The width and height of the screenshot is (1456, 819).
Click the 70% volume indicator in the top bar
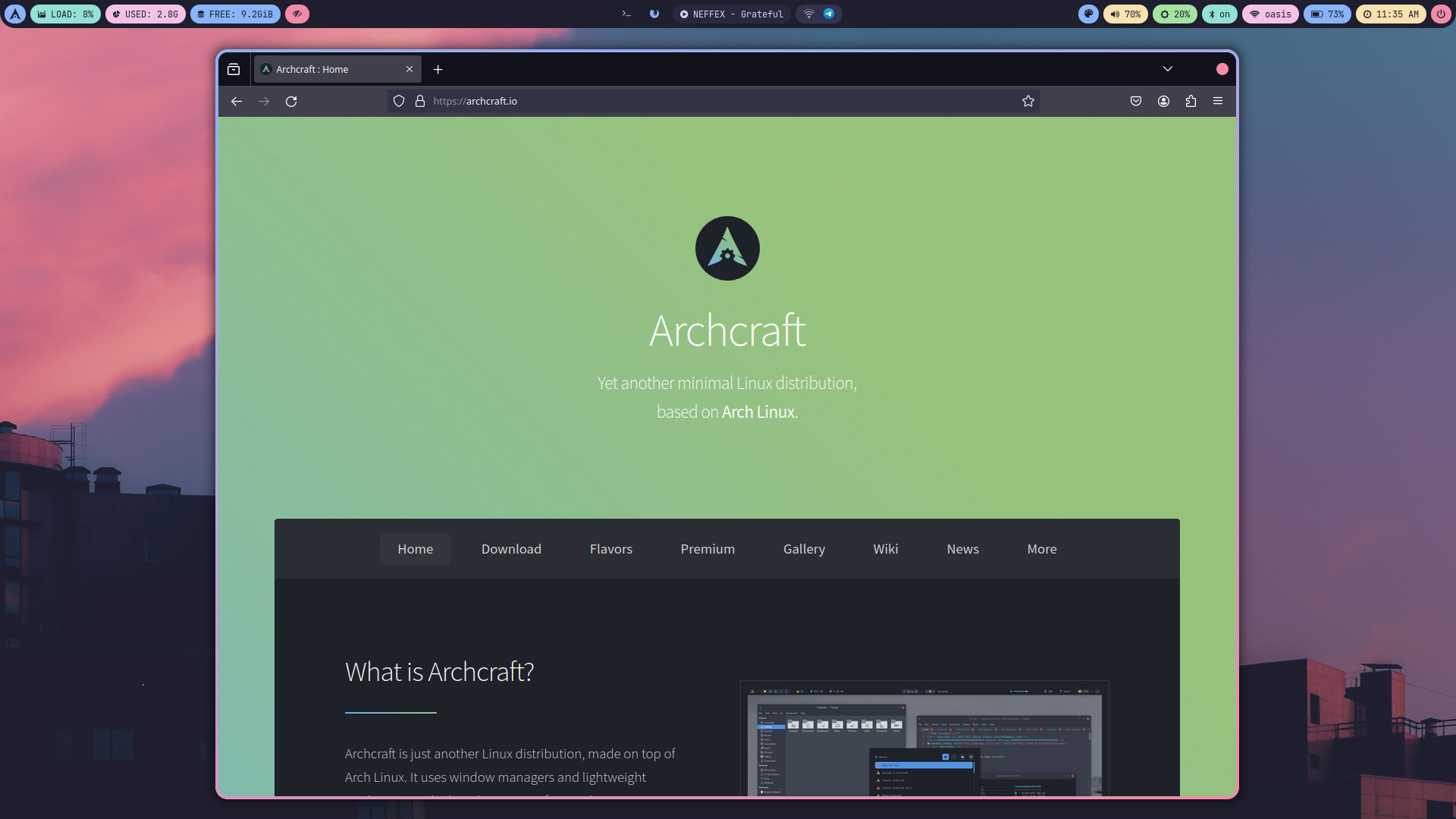click(1125, 14)
